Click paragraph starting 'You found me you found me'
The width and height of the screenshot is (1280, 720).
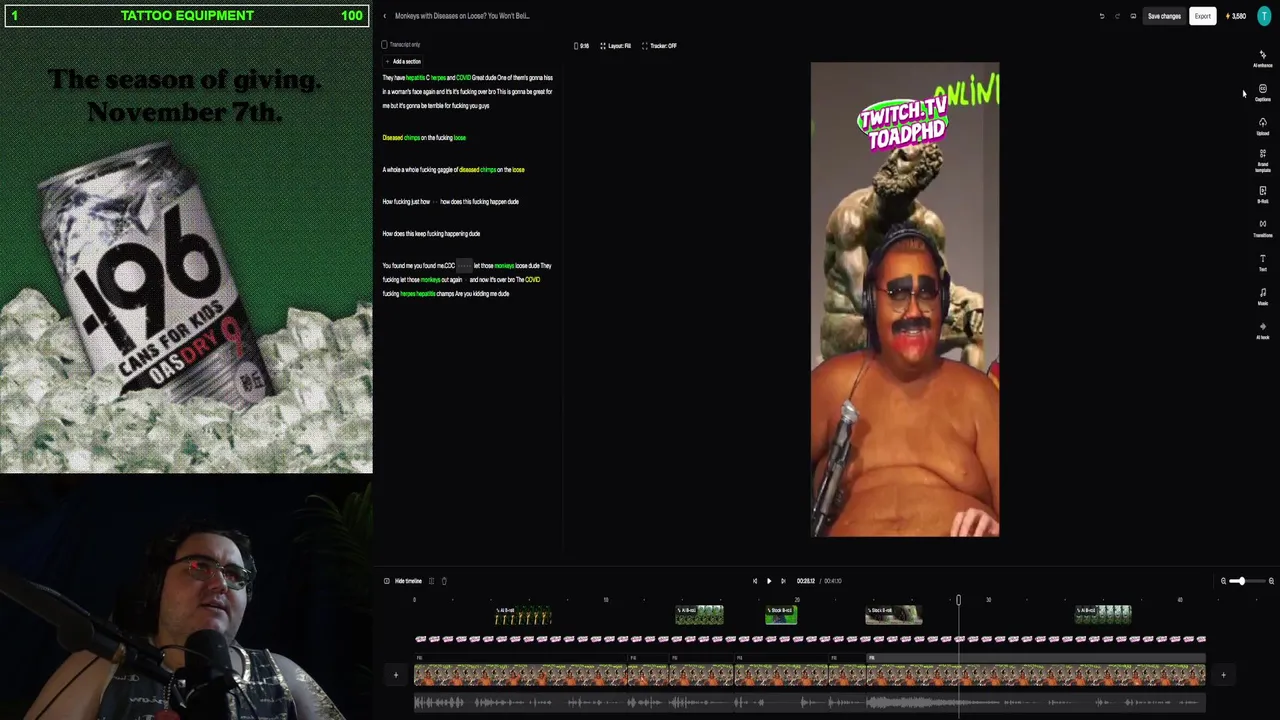coord(467,280)
